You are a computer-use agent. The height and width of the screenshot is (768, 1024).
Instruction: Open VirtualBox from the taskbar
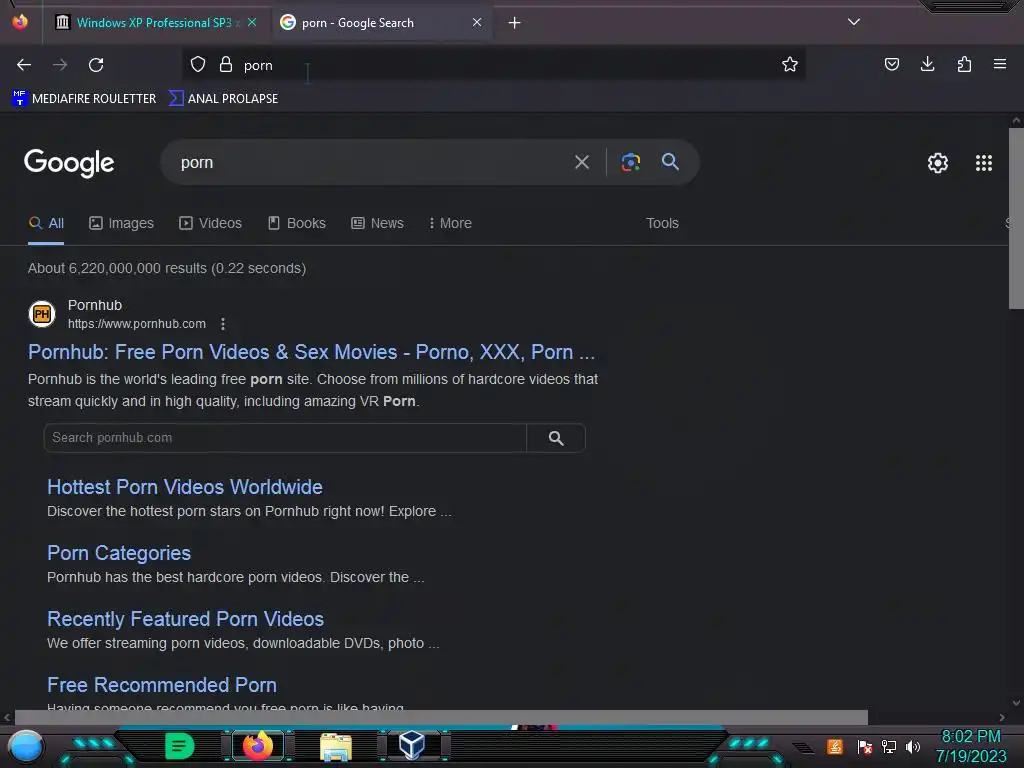coord(412,744)
